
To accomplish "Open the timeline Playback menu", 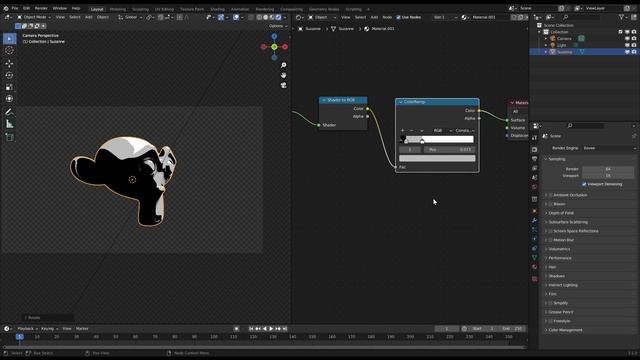I will (x=27, y=329).
